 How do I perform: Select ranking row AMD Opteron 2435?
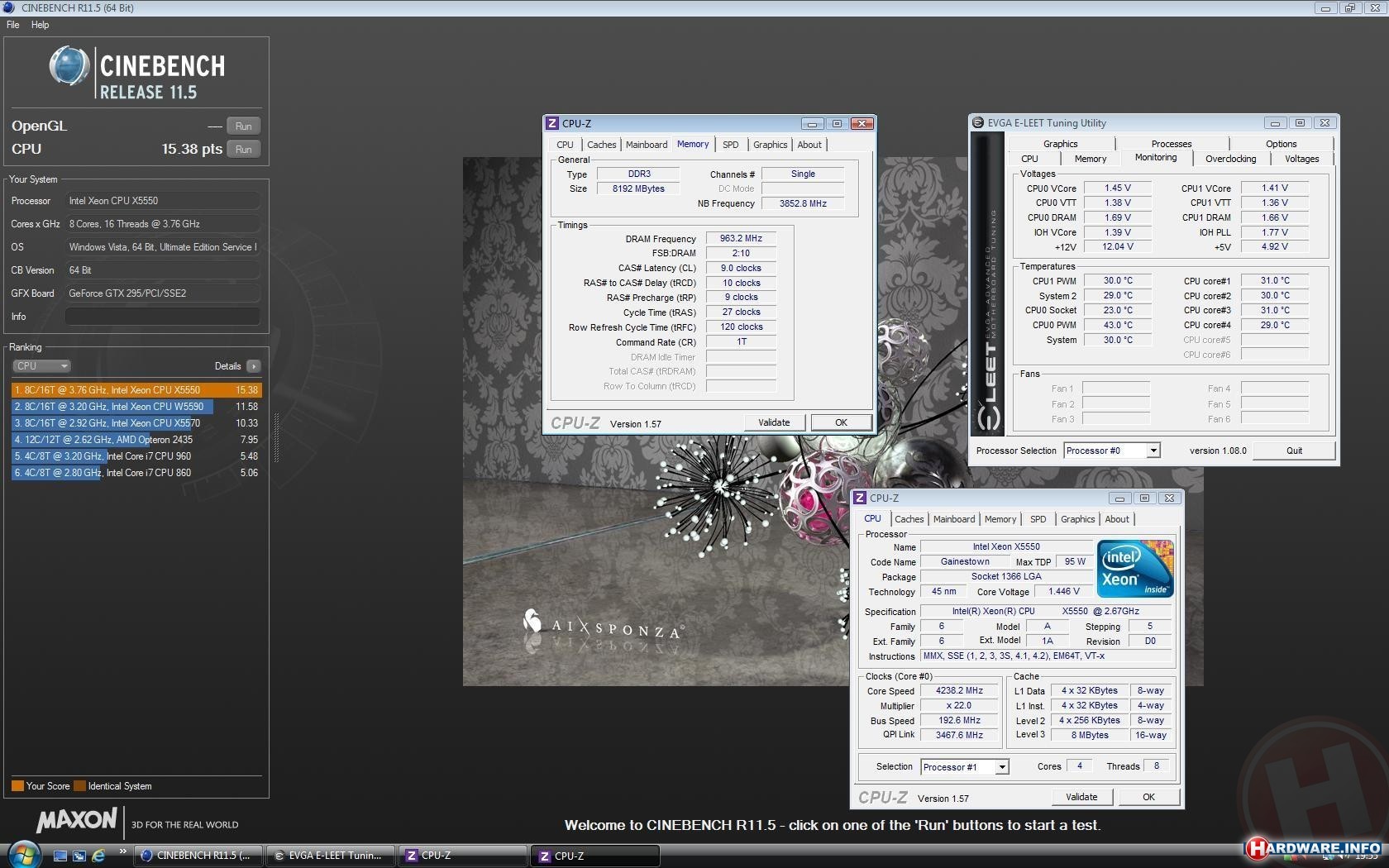click(x=136, y=440)
